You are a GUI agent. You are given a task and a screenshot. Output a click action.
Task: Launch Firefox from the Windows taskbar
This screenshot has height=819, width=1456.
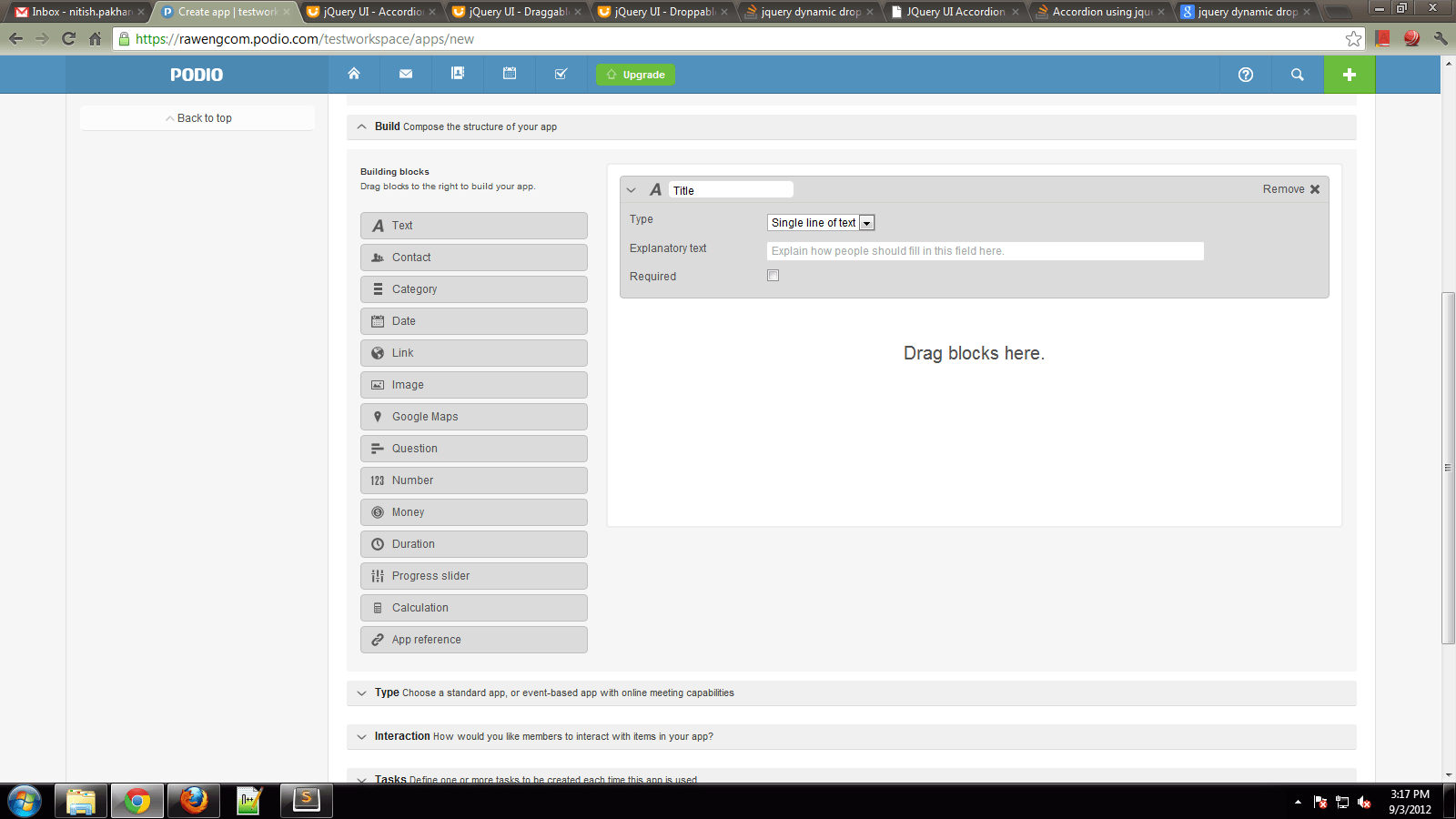(x=193, y=801)
